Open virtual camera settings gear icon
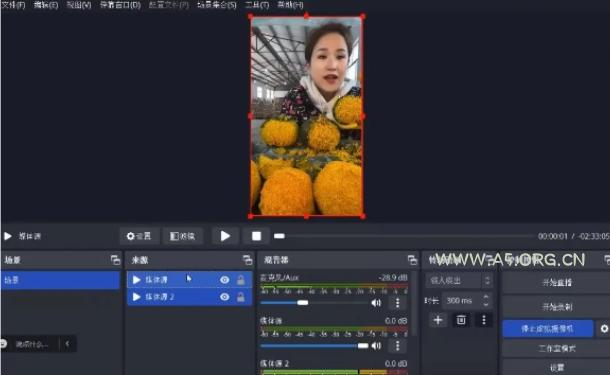The image size is (610, 375). (604, 329)
